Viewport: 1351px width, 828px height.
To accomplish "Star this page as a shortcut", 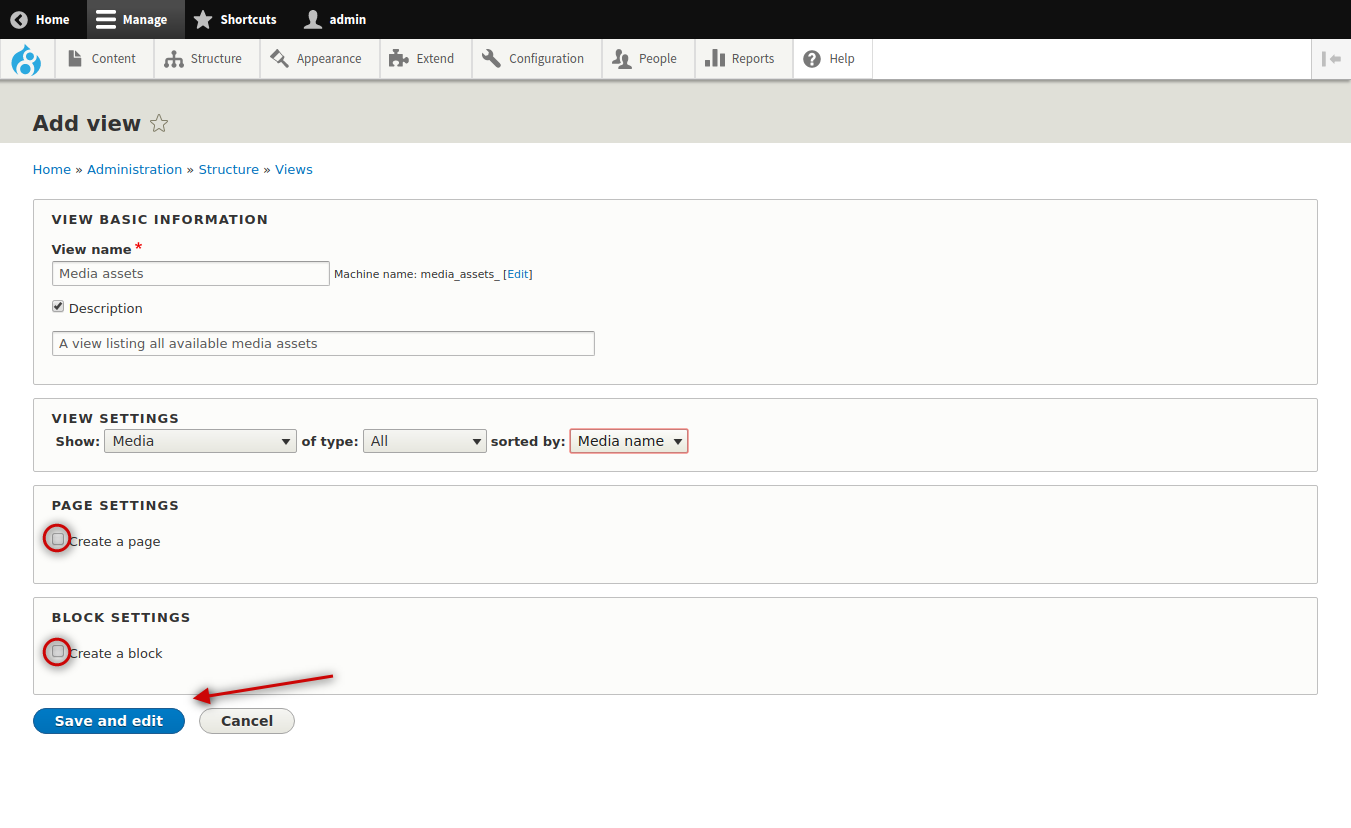I will 159,124.
